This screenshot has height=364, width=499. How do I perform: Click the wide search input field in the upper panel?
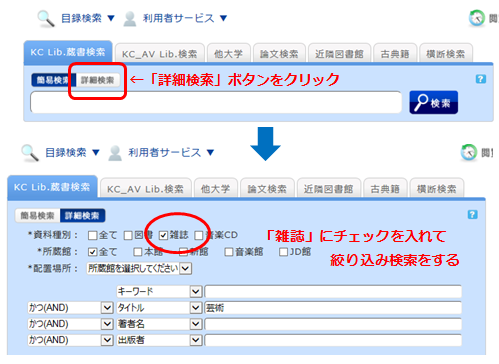click(x=216, y=102)
